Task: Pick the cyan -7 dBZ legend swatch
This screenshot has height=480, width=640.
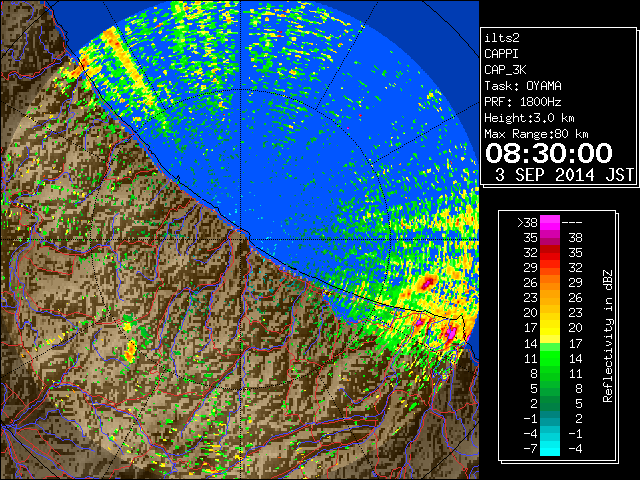Action: click(x=550, y=448)
